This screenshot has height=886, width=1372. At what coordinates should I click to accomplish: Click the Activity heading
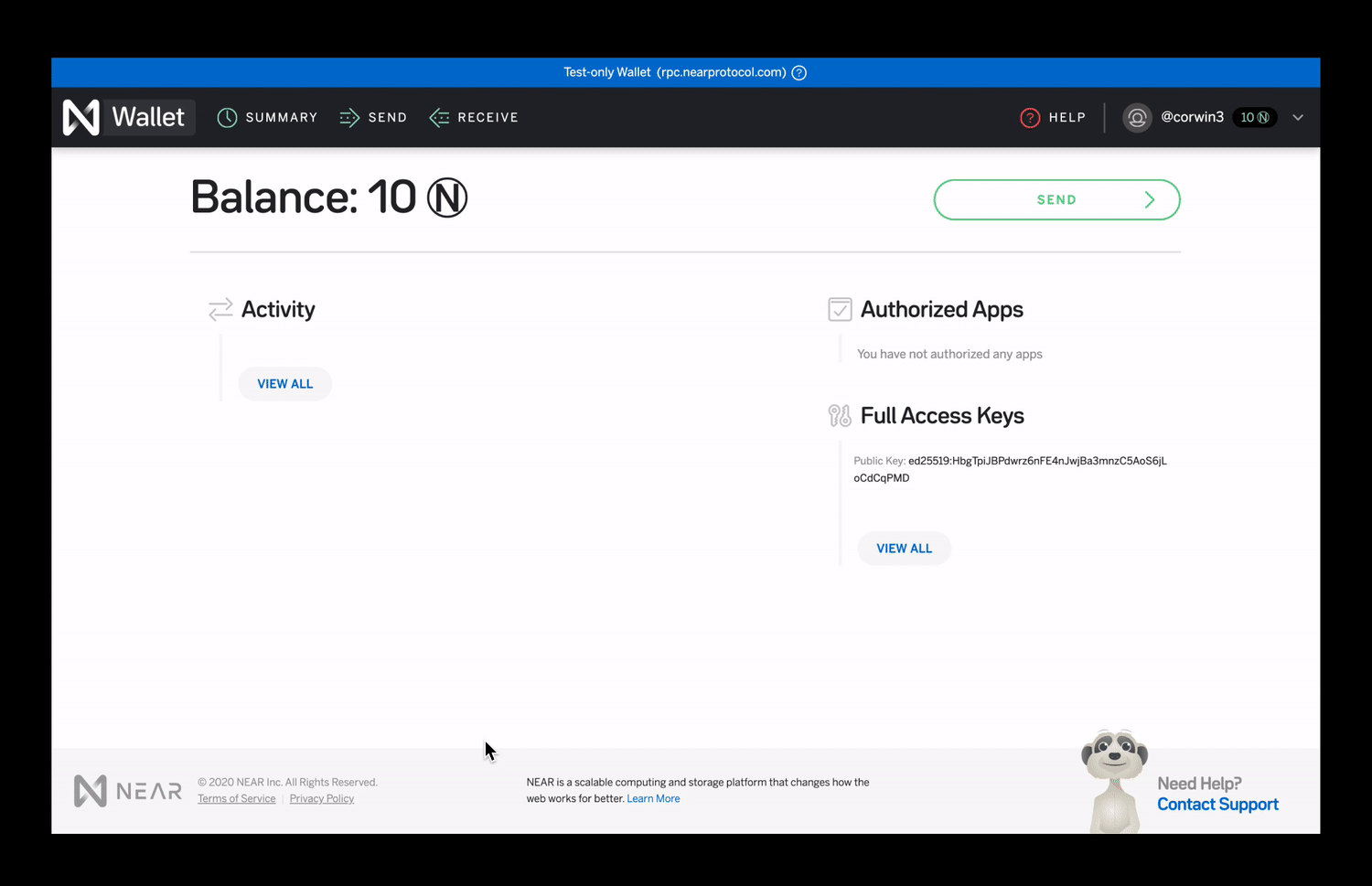point(278,309)
